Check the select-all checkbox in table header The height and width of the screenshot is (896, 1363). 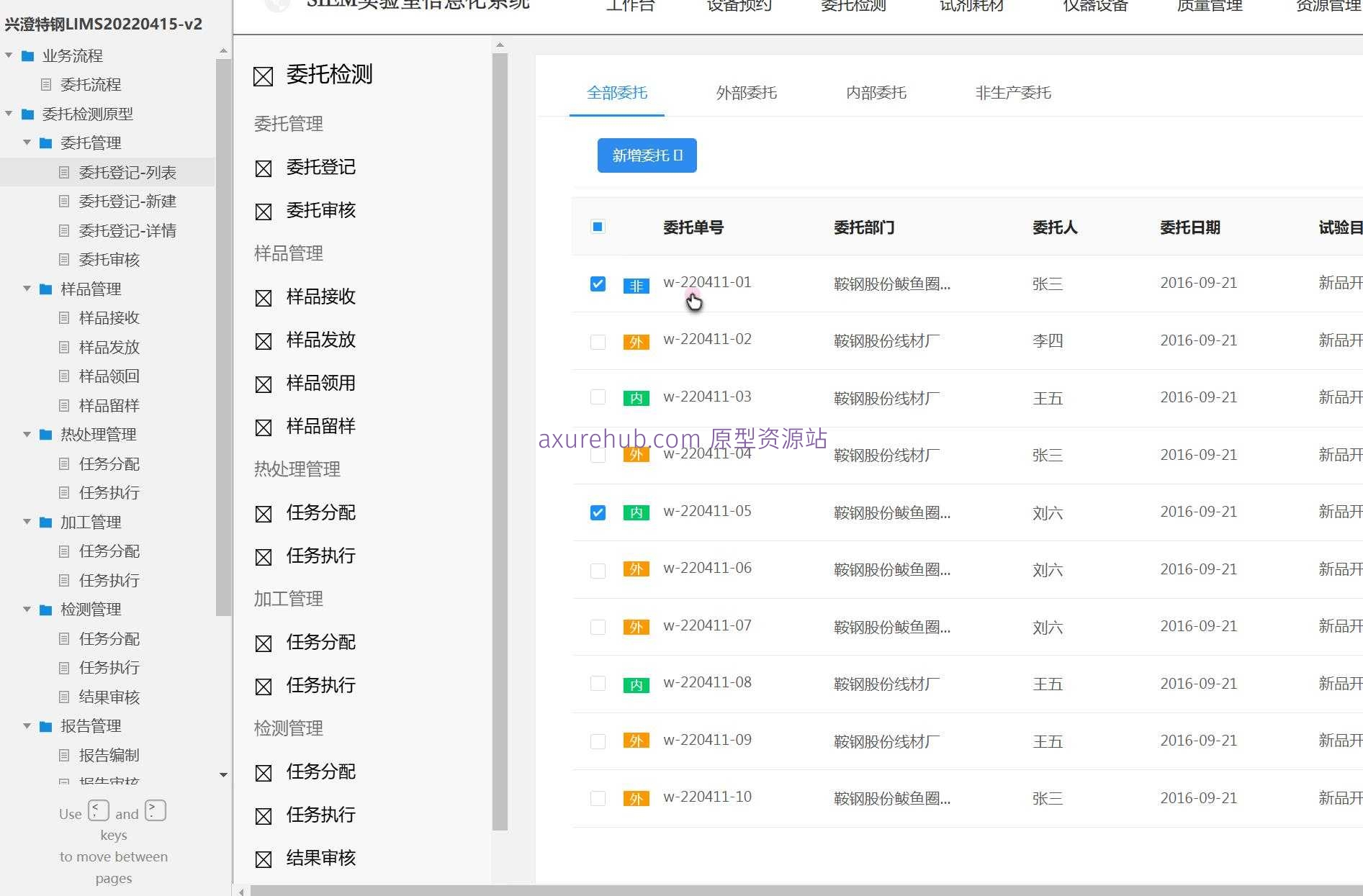[x=598, y=227]
